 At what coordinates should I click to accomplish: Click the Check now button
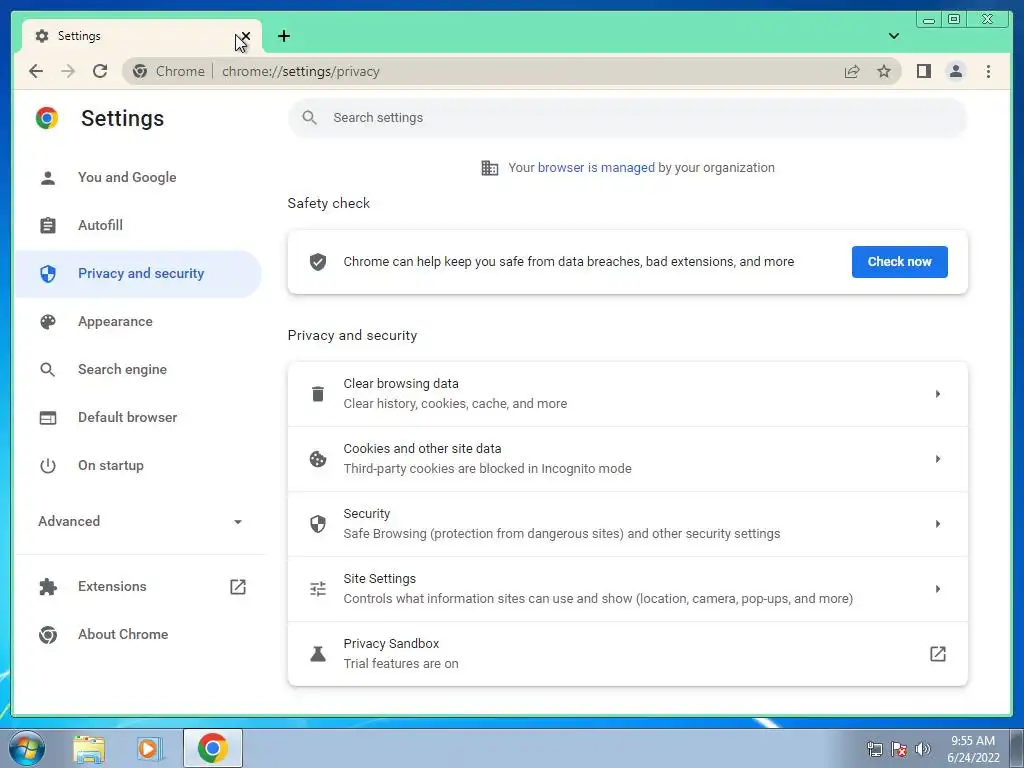tap(899, 262)
